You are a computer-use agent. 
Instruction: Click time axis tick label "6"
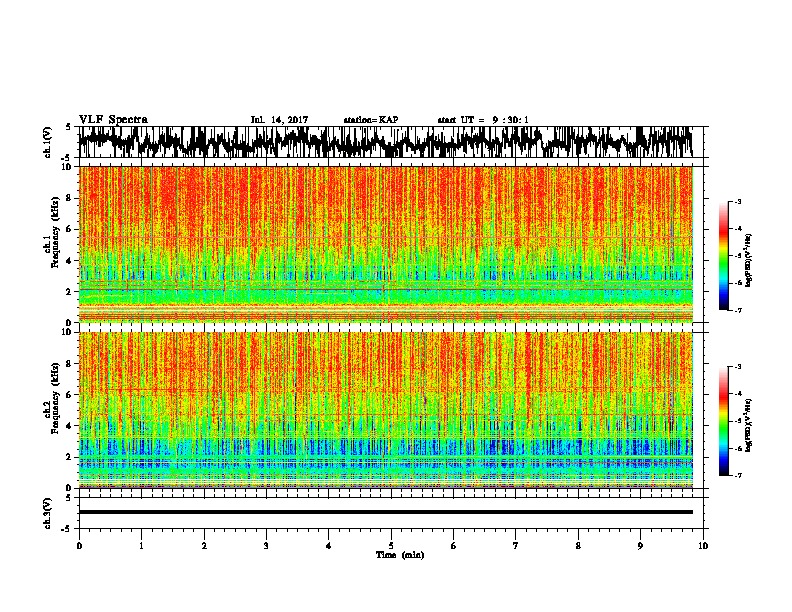click(x=454, y=546)
